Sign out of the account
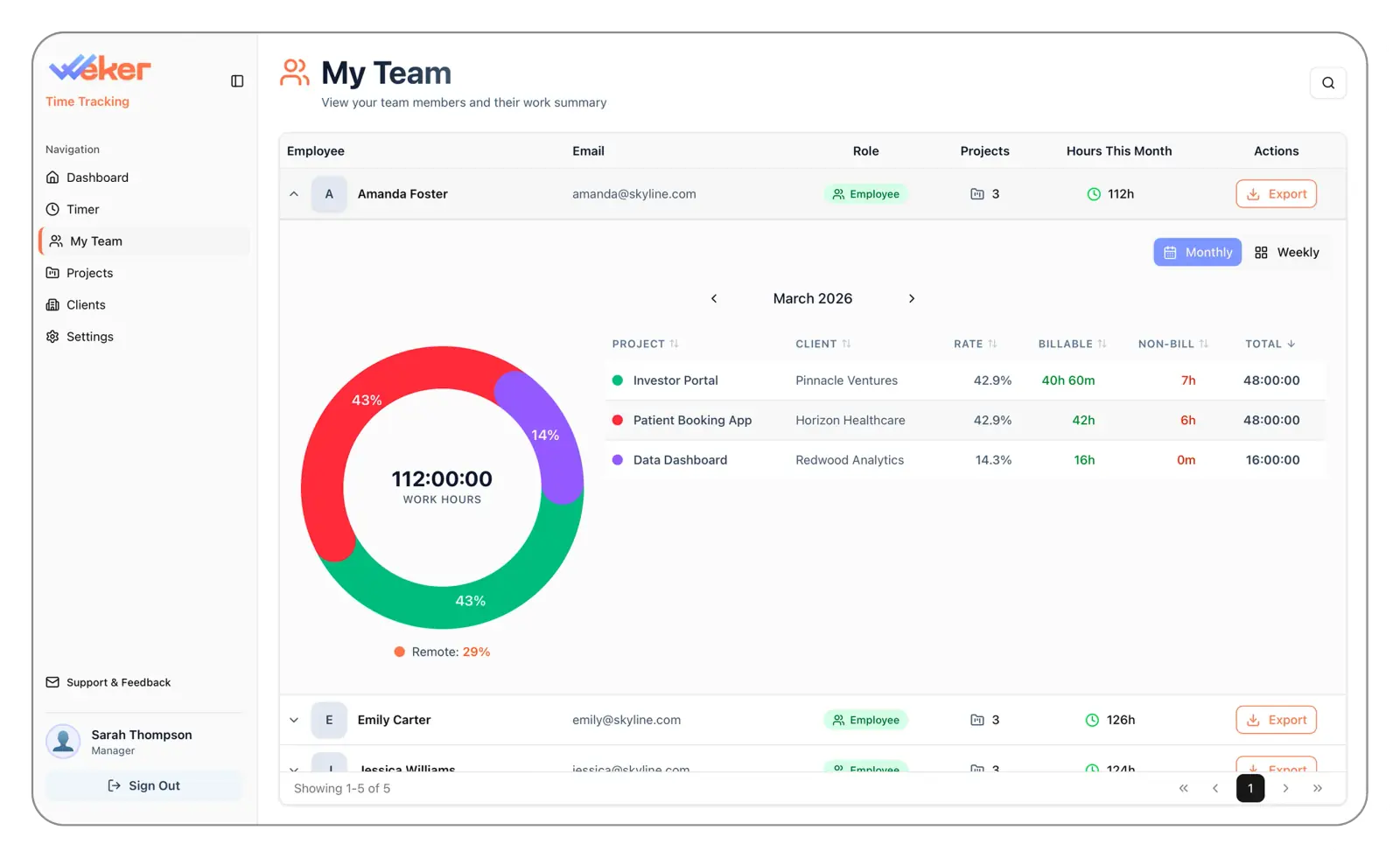This screenshot has width=1400, height=858. tap(143, 785)
